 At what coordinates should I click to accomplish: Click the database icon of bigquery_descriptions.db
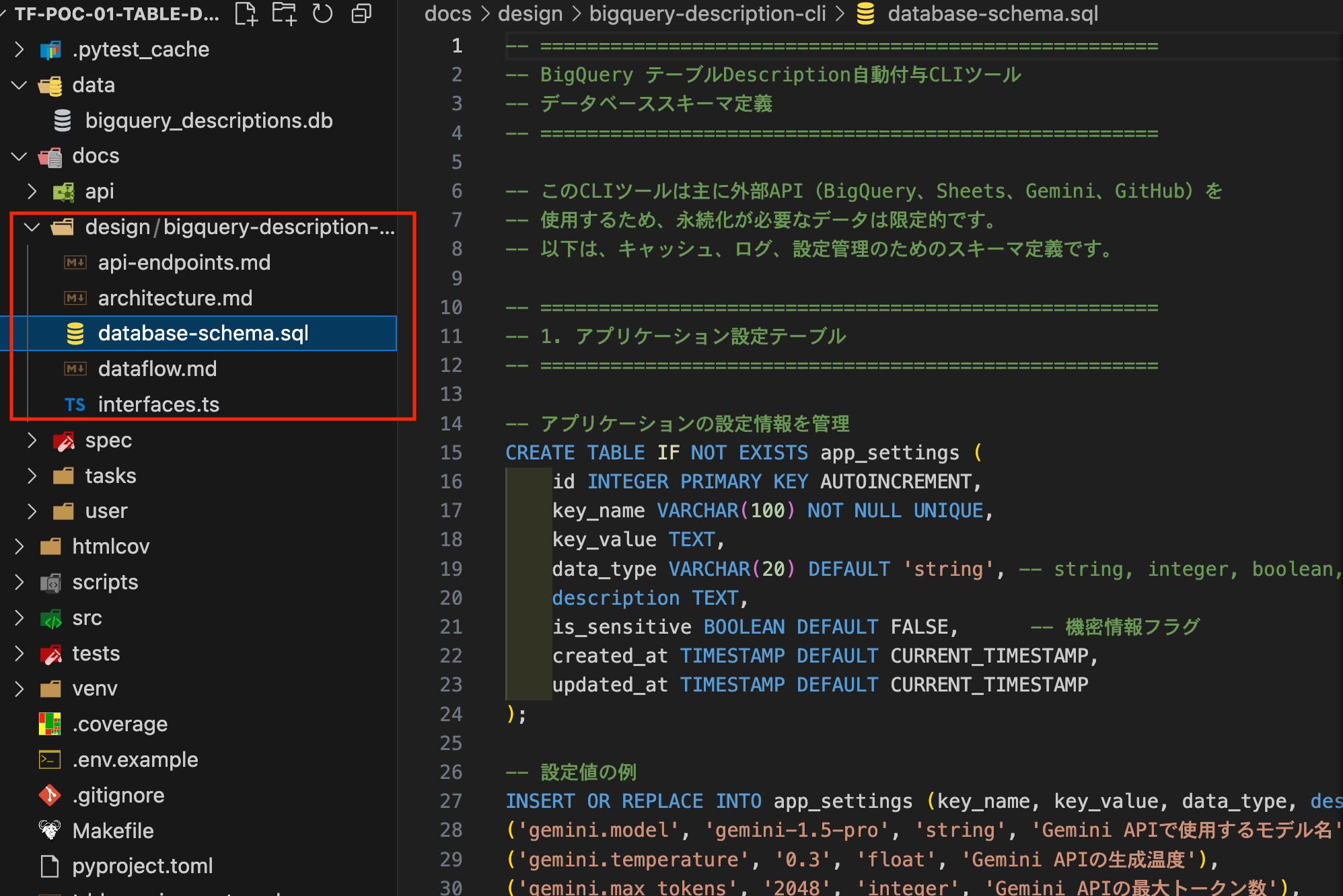(63, 121)
